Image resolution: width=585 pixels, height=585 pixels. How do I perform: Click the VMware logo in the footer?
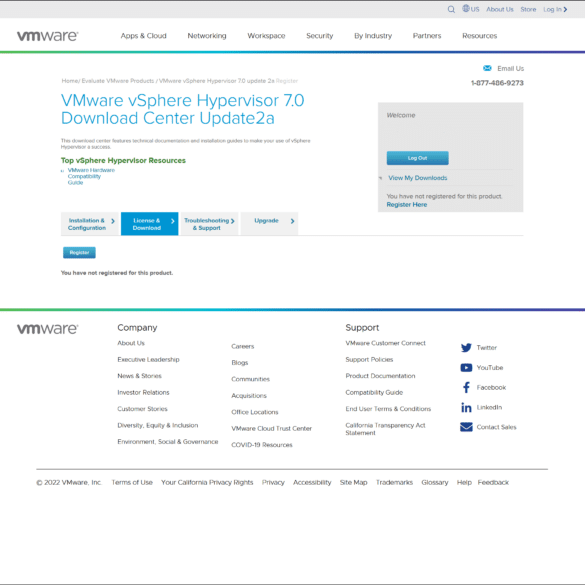click(47, 329)
